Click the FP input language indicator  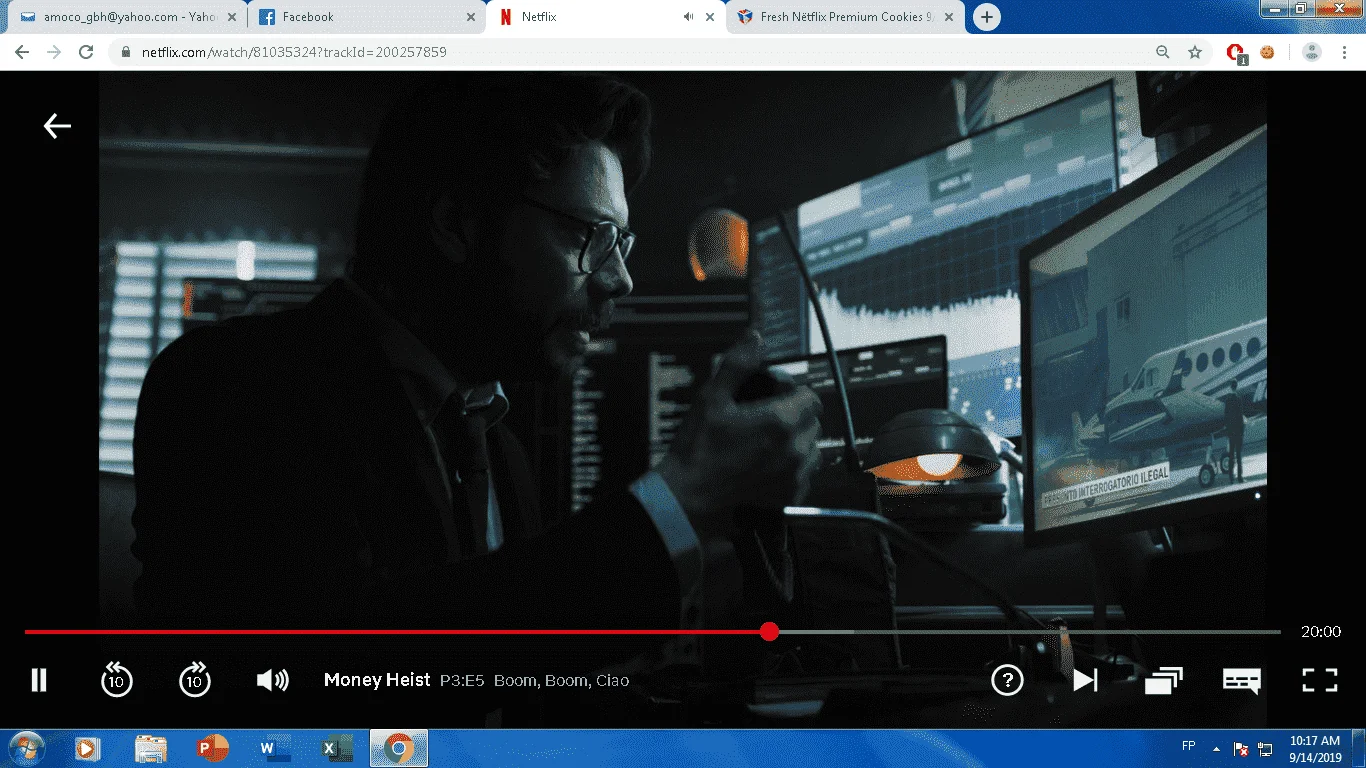tap(1189, 746)
